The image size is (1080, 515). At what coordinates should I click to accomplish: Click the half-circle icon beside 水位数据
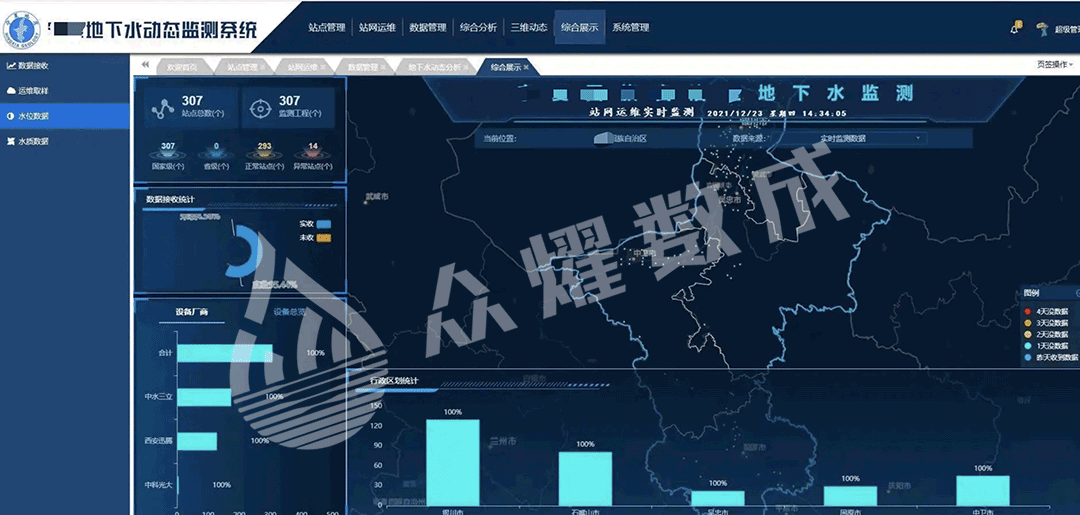pos(10,116)
